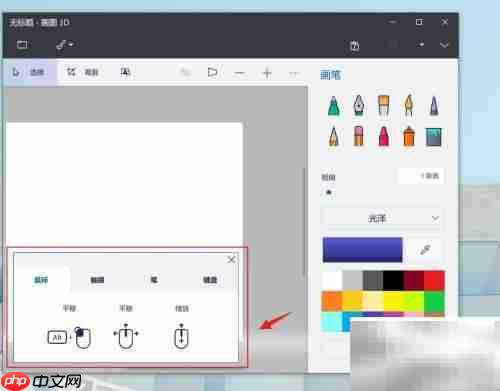500x391 pixels.
Task: Select the Pixel pen brush
Action: 434,106
